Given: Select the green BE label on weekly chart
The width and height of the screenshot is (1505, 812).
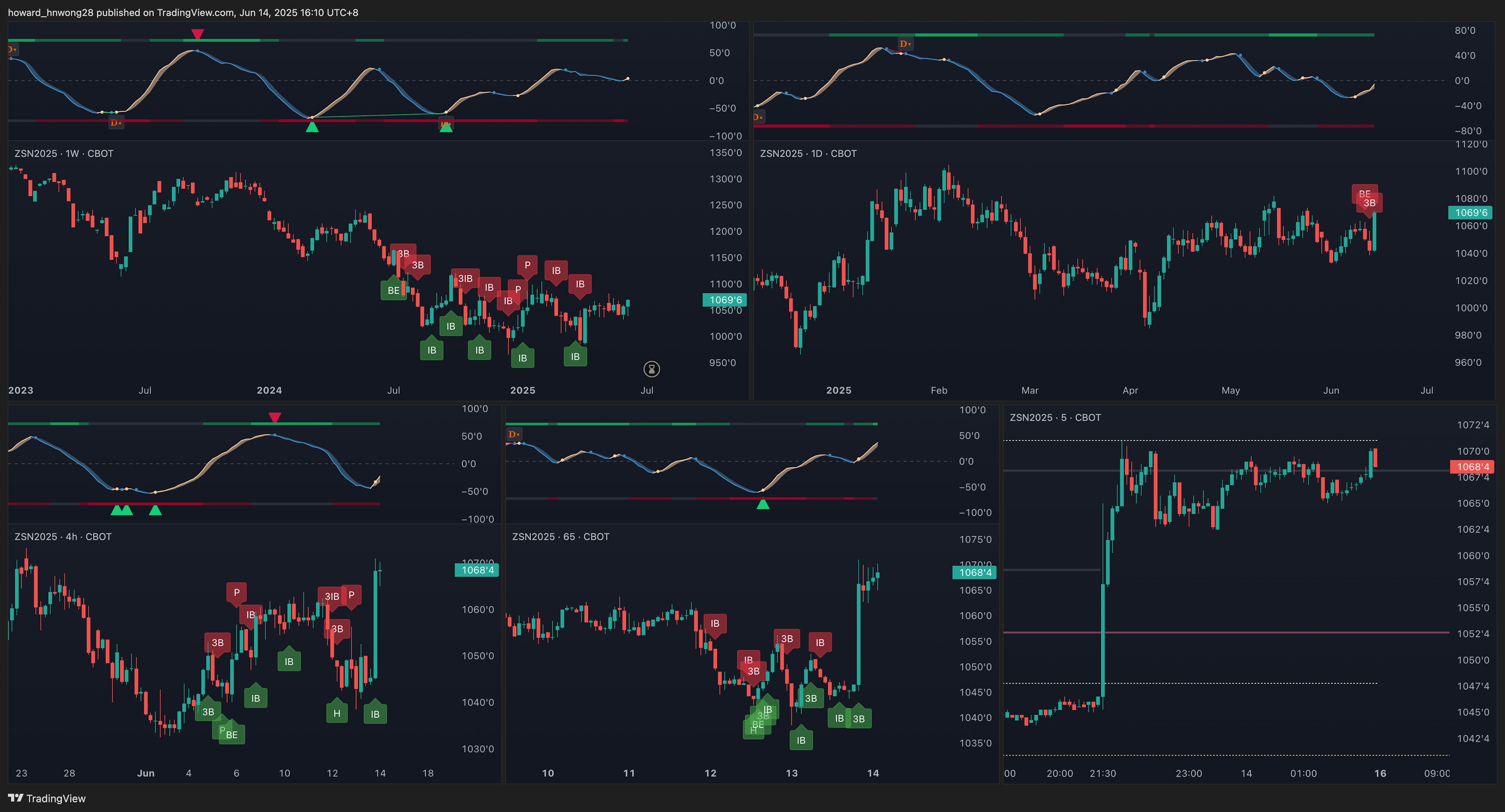Looking at the screenshot, I should (x=393, y=289).
